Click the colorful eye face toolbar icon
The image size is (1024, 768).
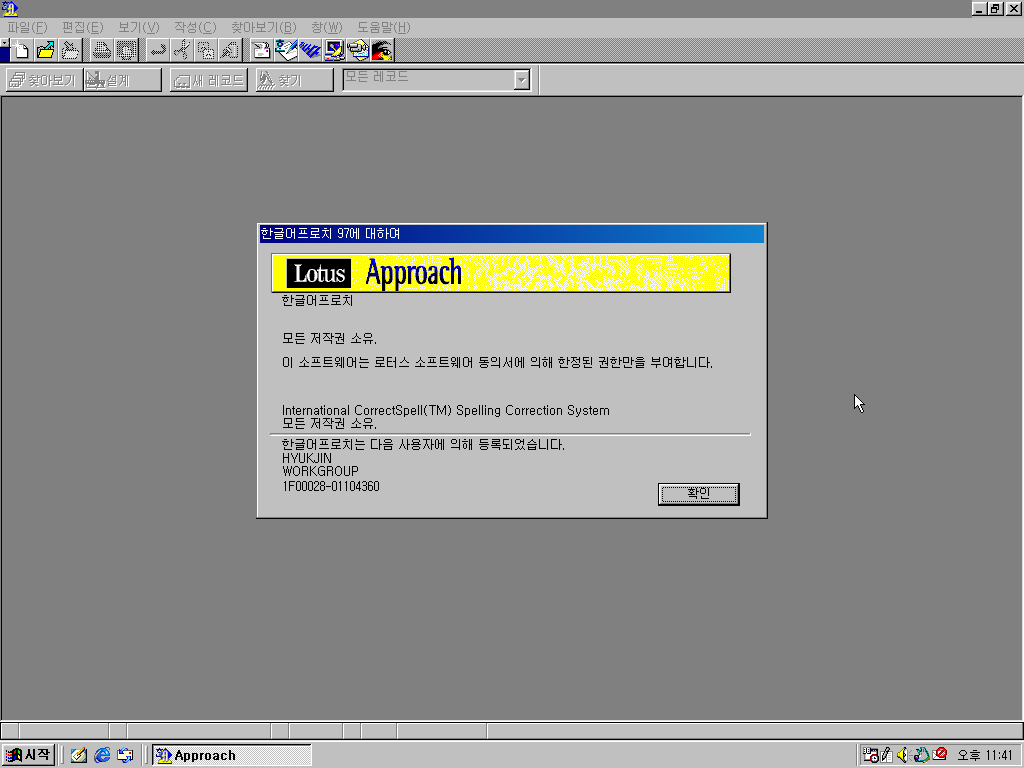tap(382, 50)
